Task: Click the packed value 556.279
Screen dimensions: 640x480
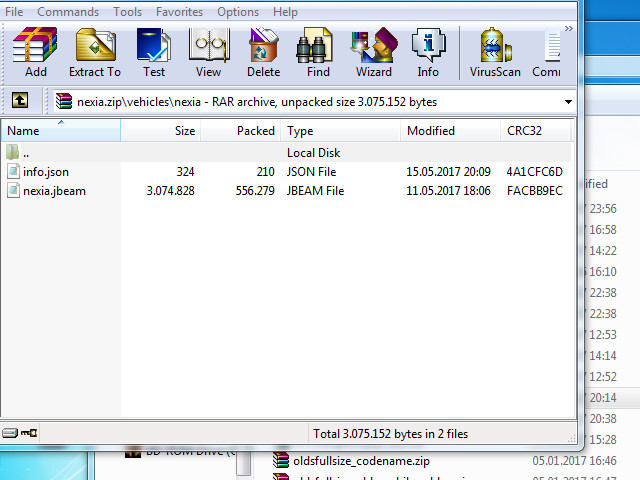Action: (x=255, y=191)
